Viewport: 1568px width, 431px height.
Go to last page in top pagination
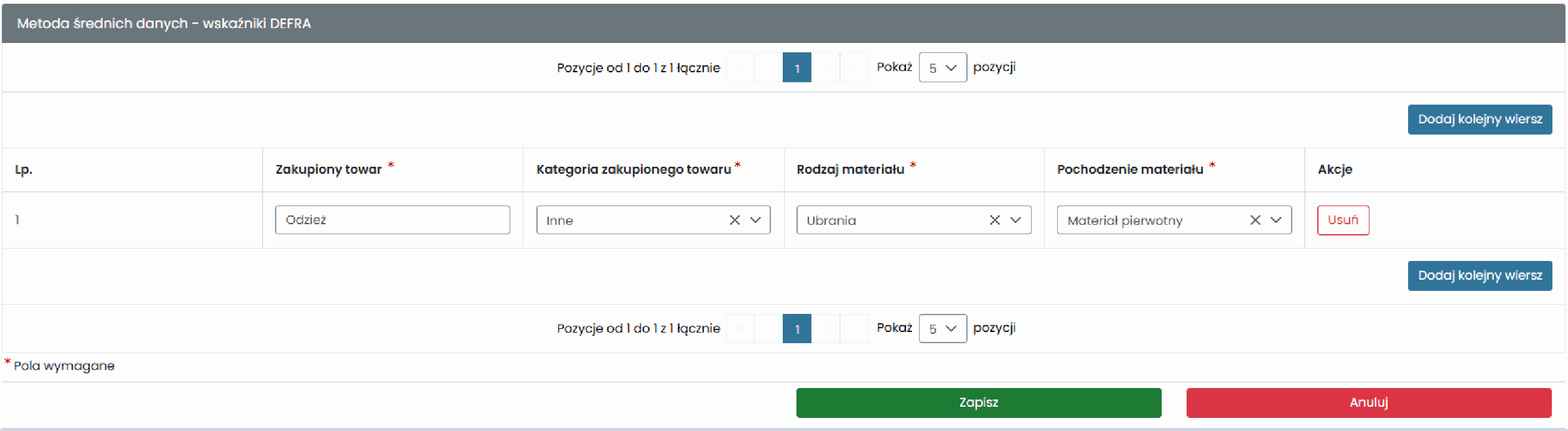pos(854,67)
